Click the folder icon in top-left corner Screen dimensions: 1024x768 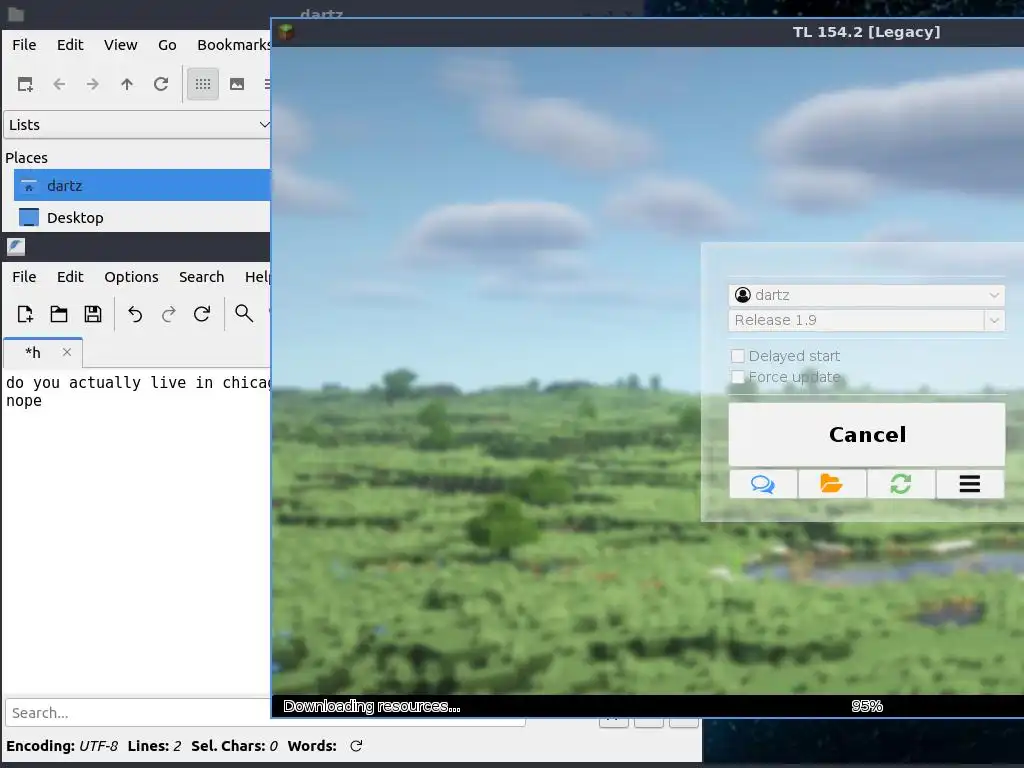pyautogui.click(x=16, y=14)
